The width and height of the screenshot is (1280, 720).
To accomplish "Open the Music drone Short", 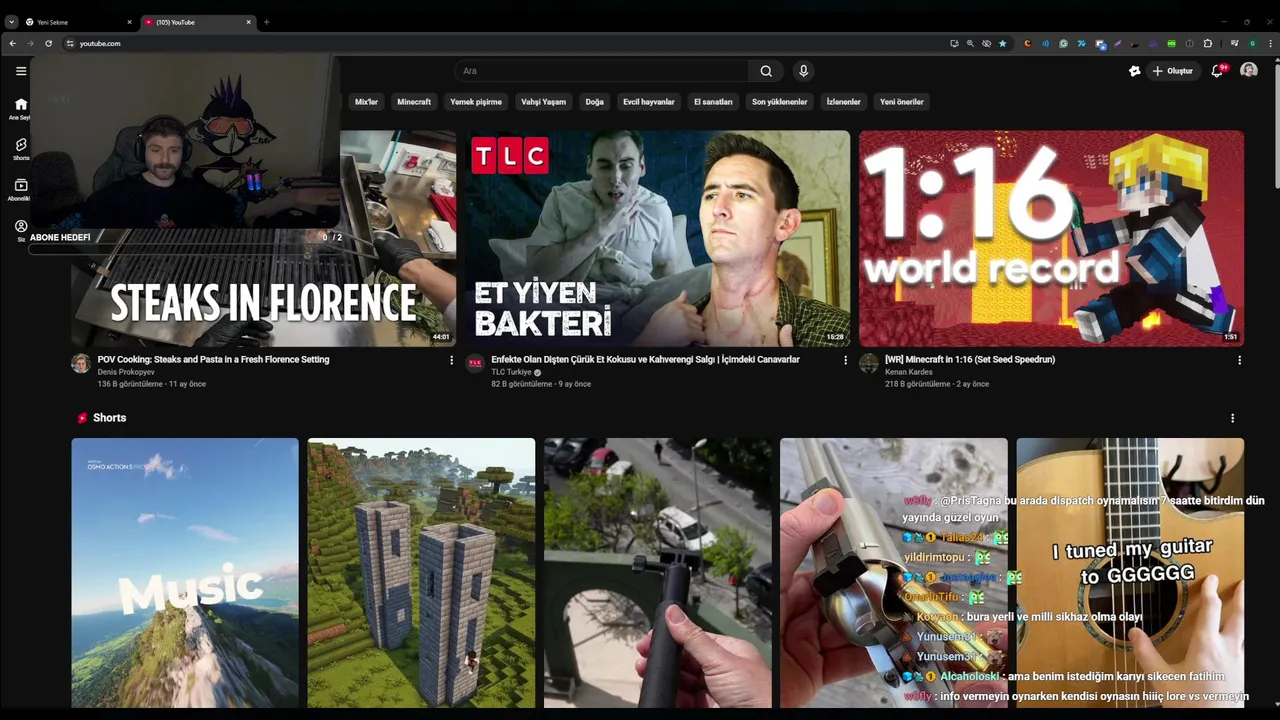I will [185, 573].
